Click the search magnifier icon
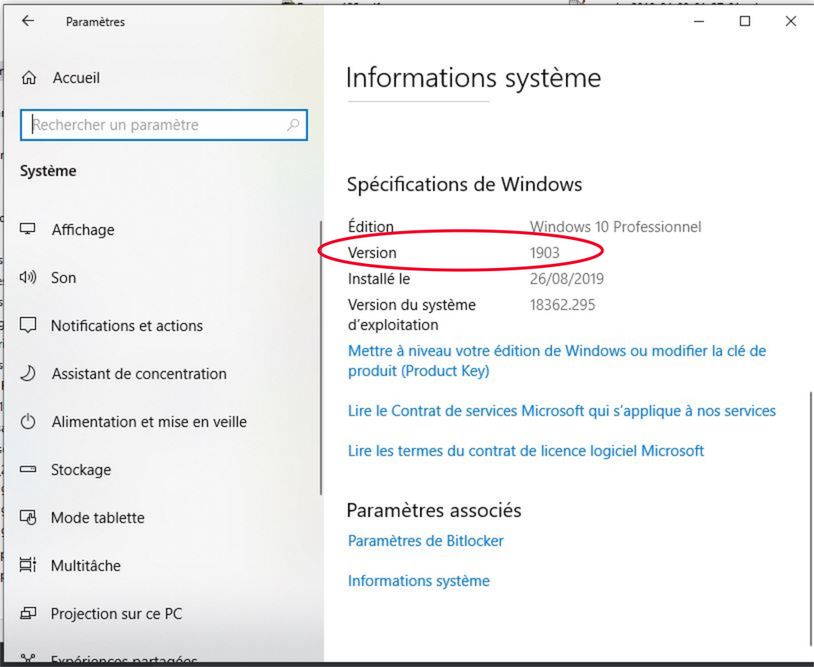The height and width of the screenshot is (667, 814). 293,125
